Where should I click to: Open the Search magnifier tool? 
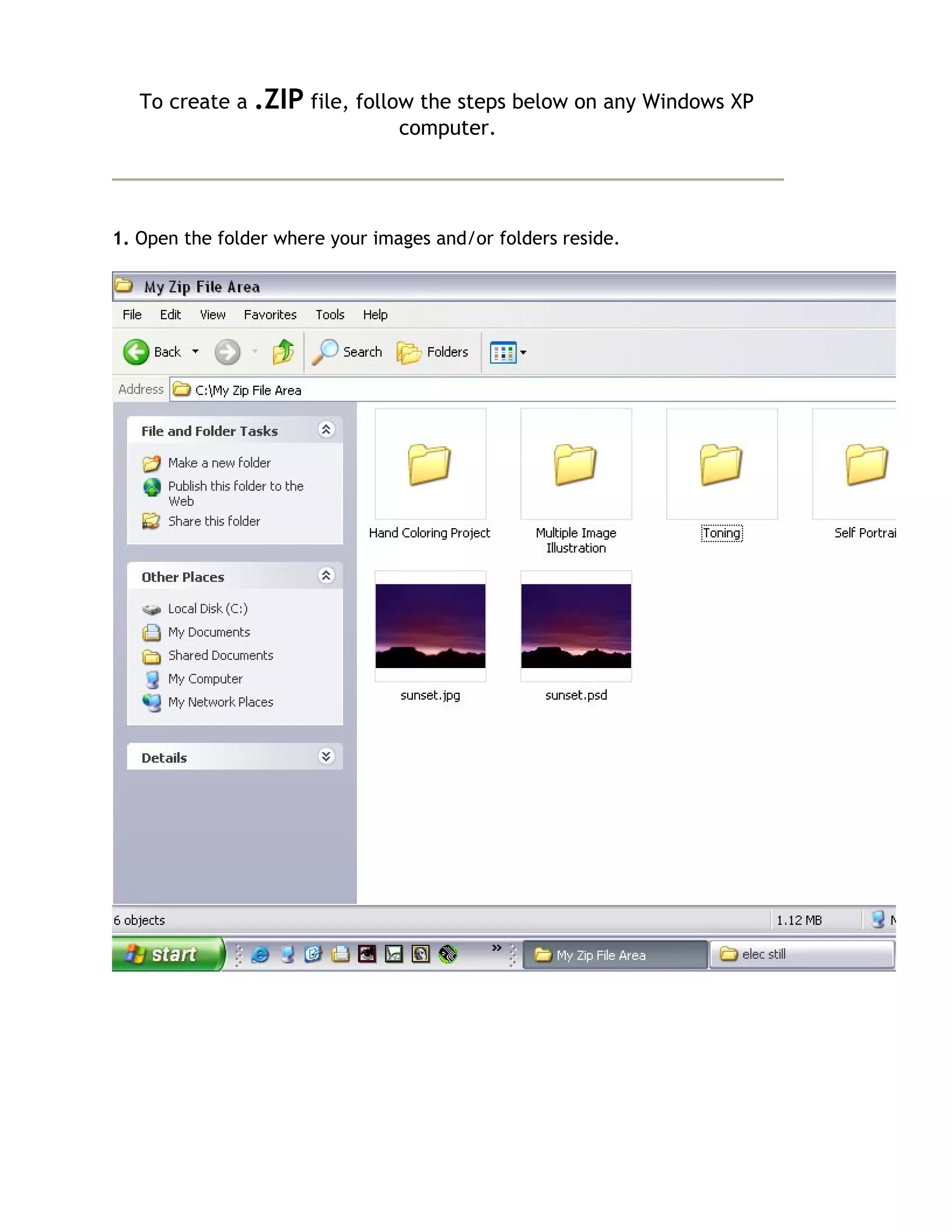325,352
